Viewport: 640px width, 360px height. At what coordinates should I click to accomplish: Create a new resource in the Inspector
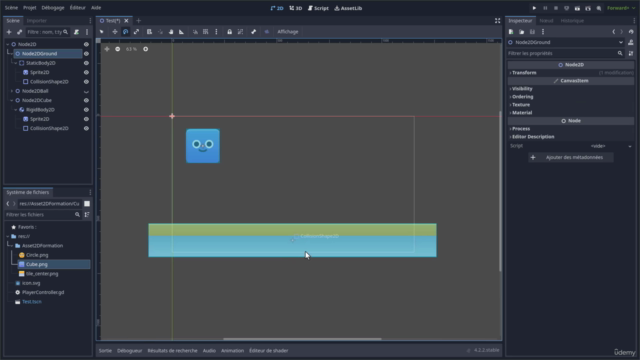point(511,32)
